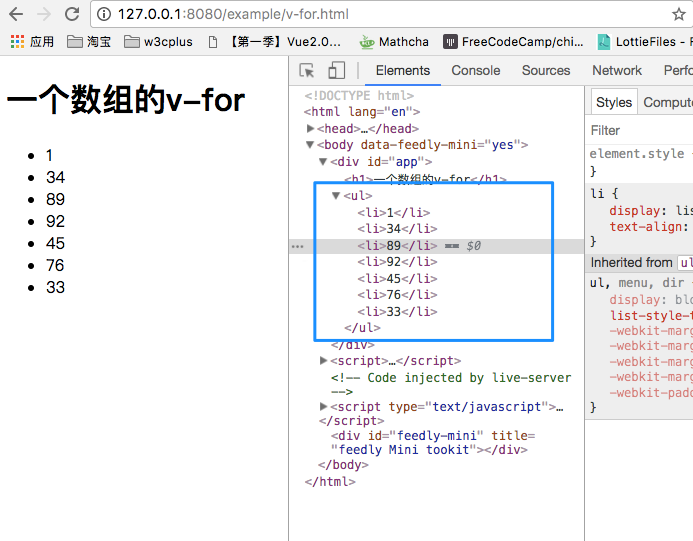Switch to the Network tab
The image size is (693, 541).
617,70
